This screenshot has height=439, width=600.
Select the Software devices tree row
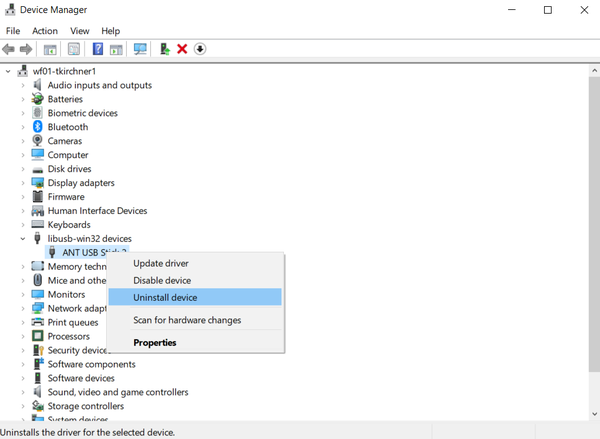(81, 378)
